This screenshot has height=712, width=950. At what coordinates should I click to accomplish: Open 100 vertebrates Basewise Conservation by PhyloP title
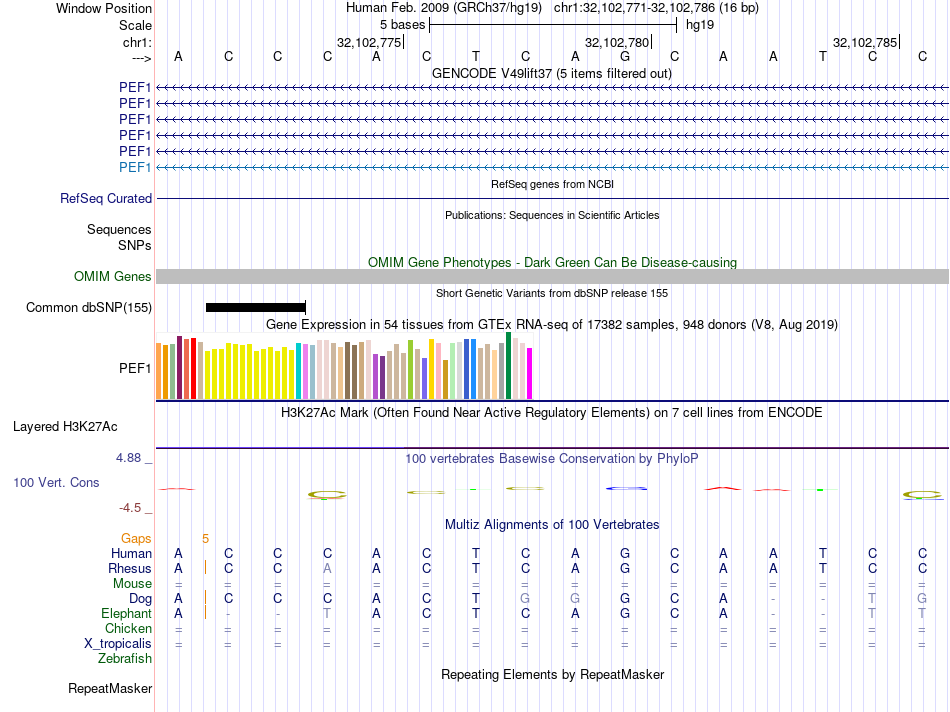point(551,459)
